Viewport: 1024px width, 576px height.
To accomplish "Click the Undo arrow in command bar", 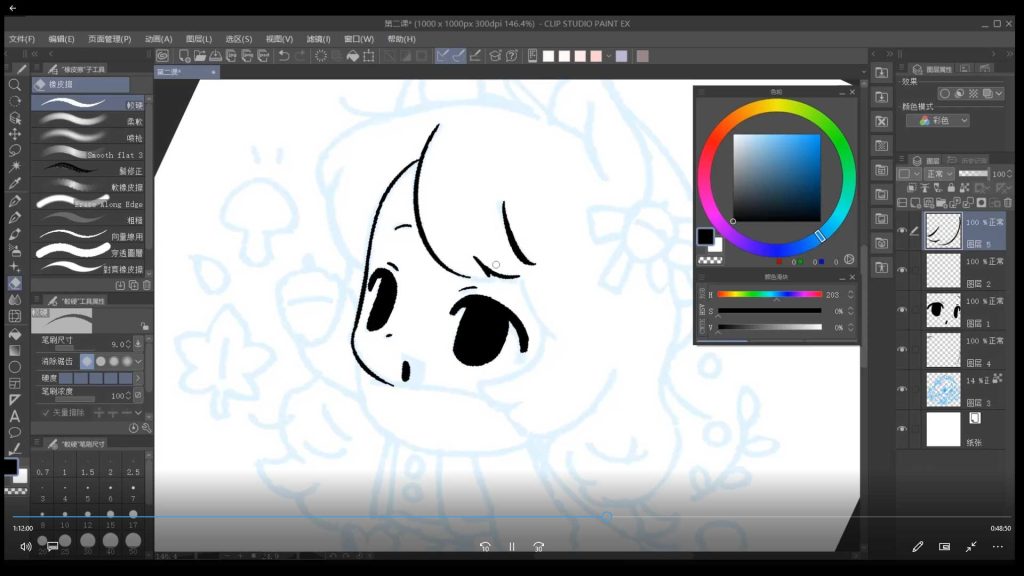I will pos(284,56).
